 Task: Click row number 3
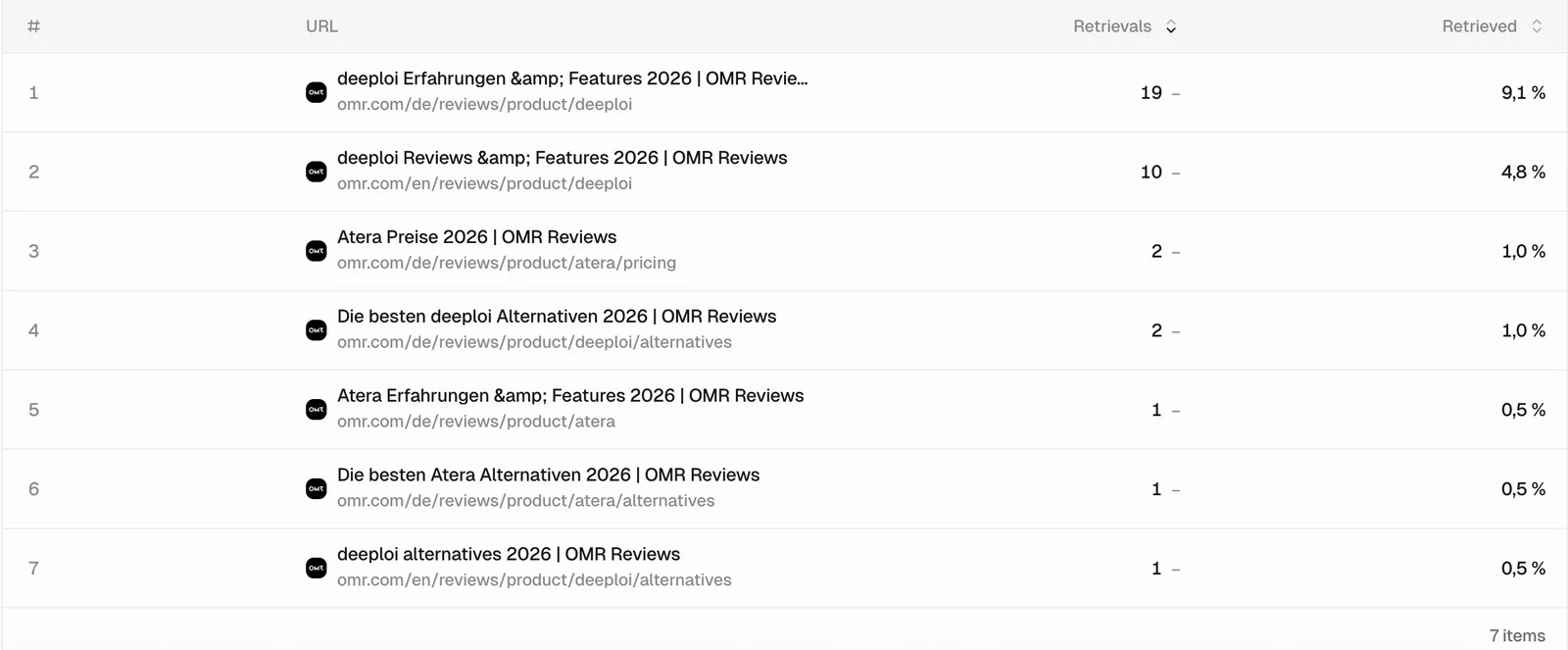point(33,252)
